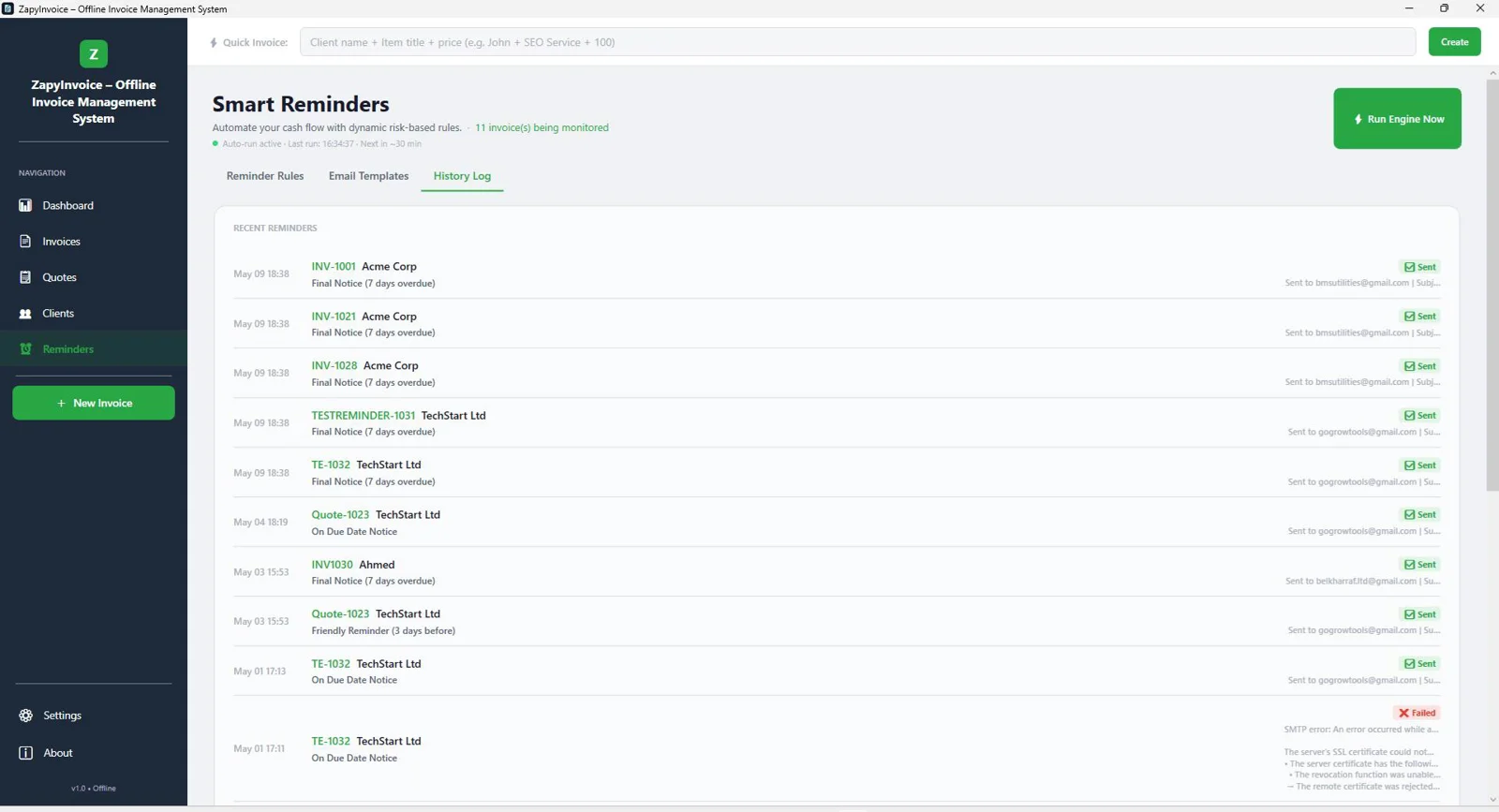Image resolution: width=1499 pixels, height=812 pixels.
Task: Click the 'v1.0 • Offline' version label
Action: click(x=94, y=788)
